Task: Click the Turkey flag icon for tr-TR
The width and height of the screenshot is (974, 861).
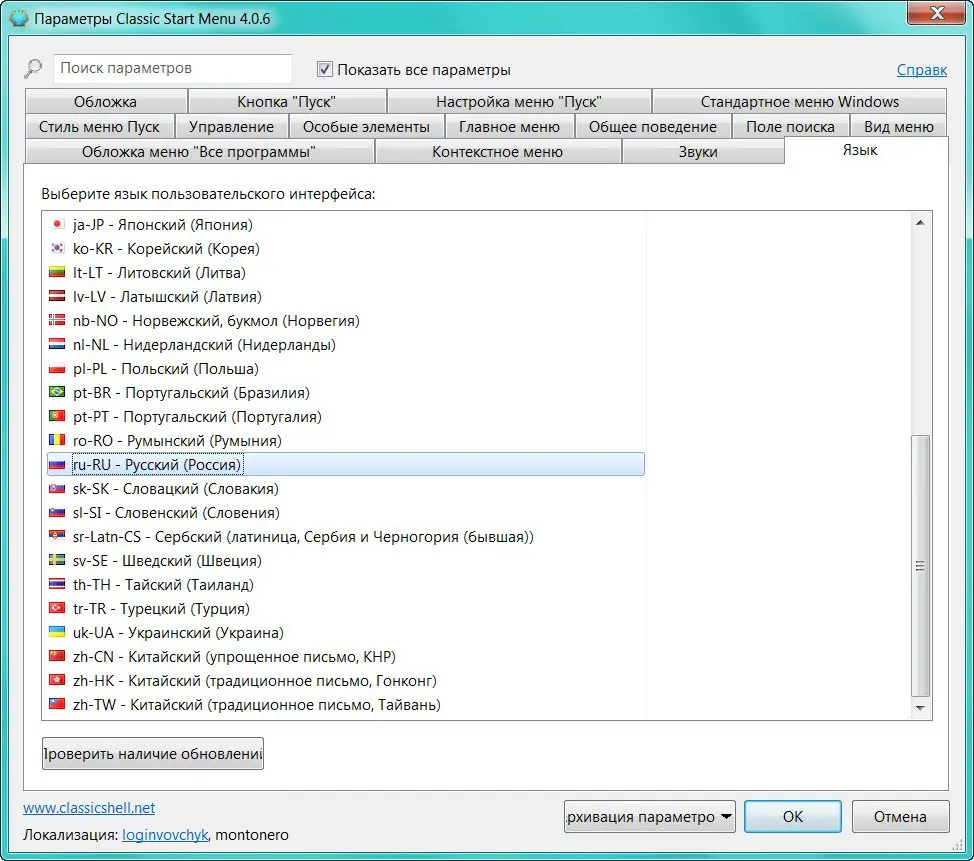Action: (x=57, y=608)
